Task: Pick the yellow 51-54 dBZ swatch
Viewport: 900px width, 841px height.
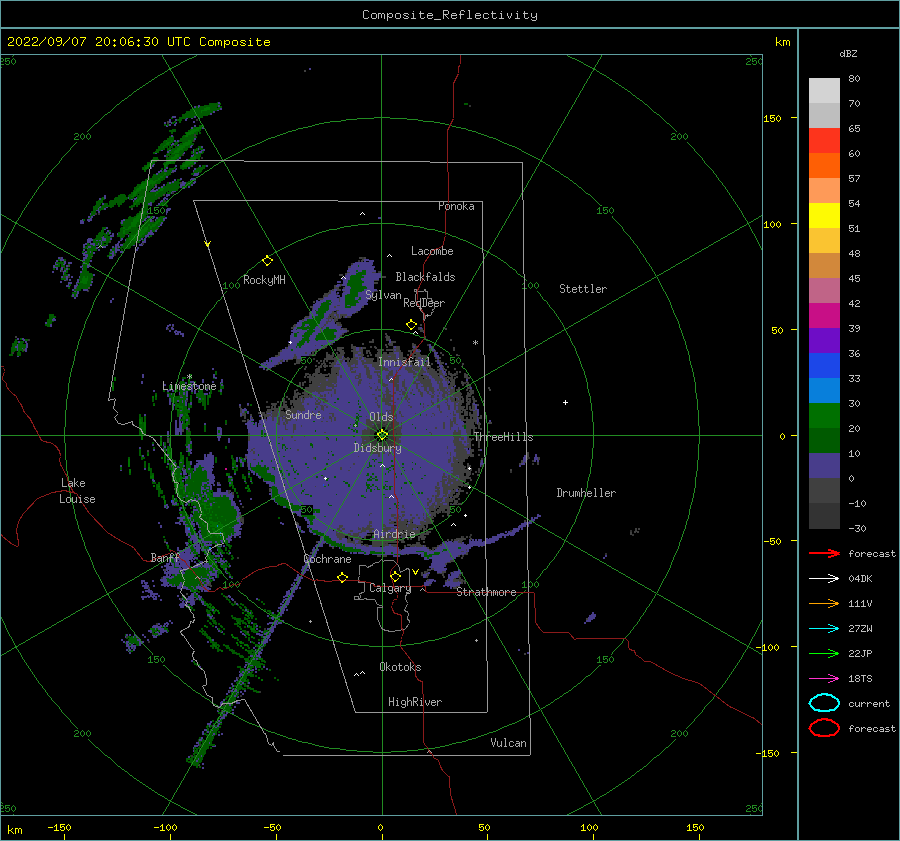Action: [824, 216]
